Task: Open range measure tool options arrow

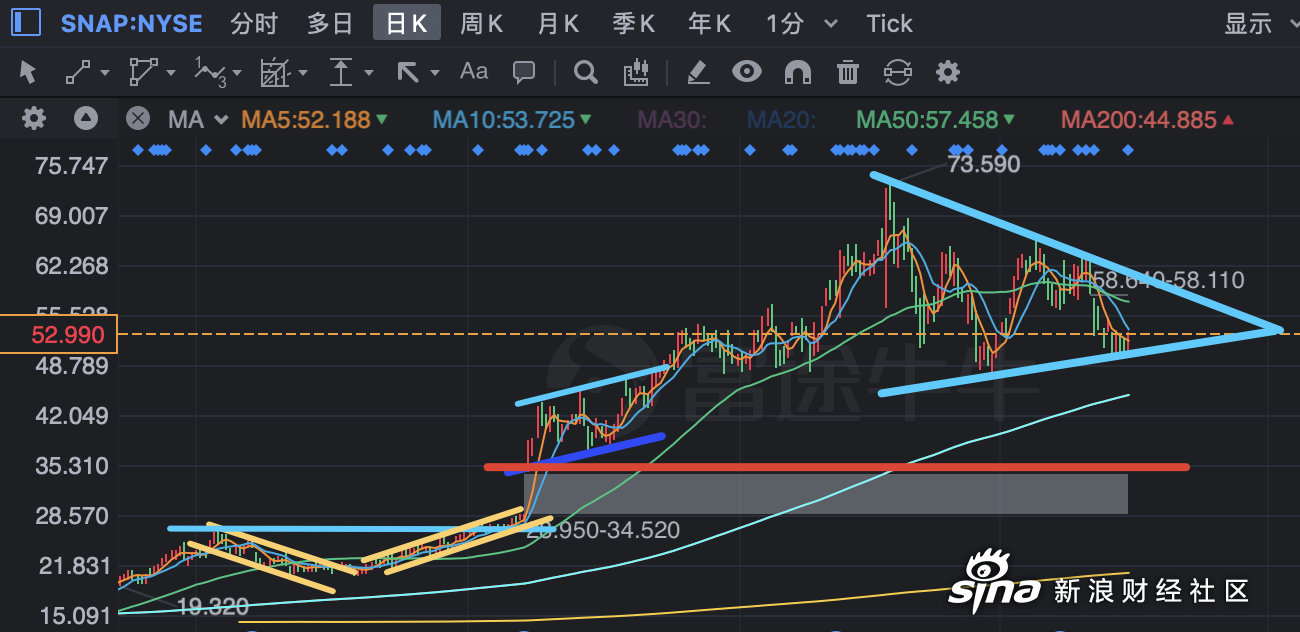Action: 369,73
